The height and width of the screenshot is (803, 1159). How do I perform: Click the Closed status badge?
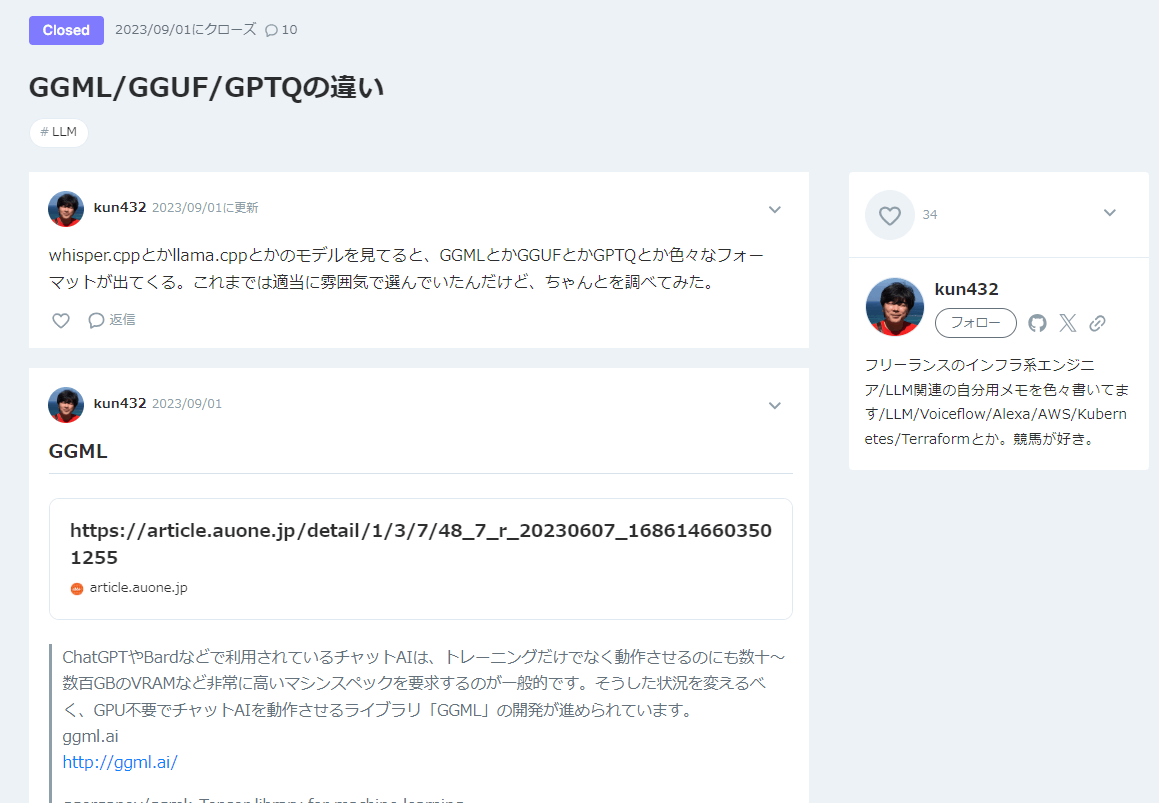[67, 30]
